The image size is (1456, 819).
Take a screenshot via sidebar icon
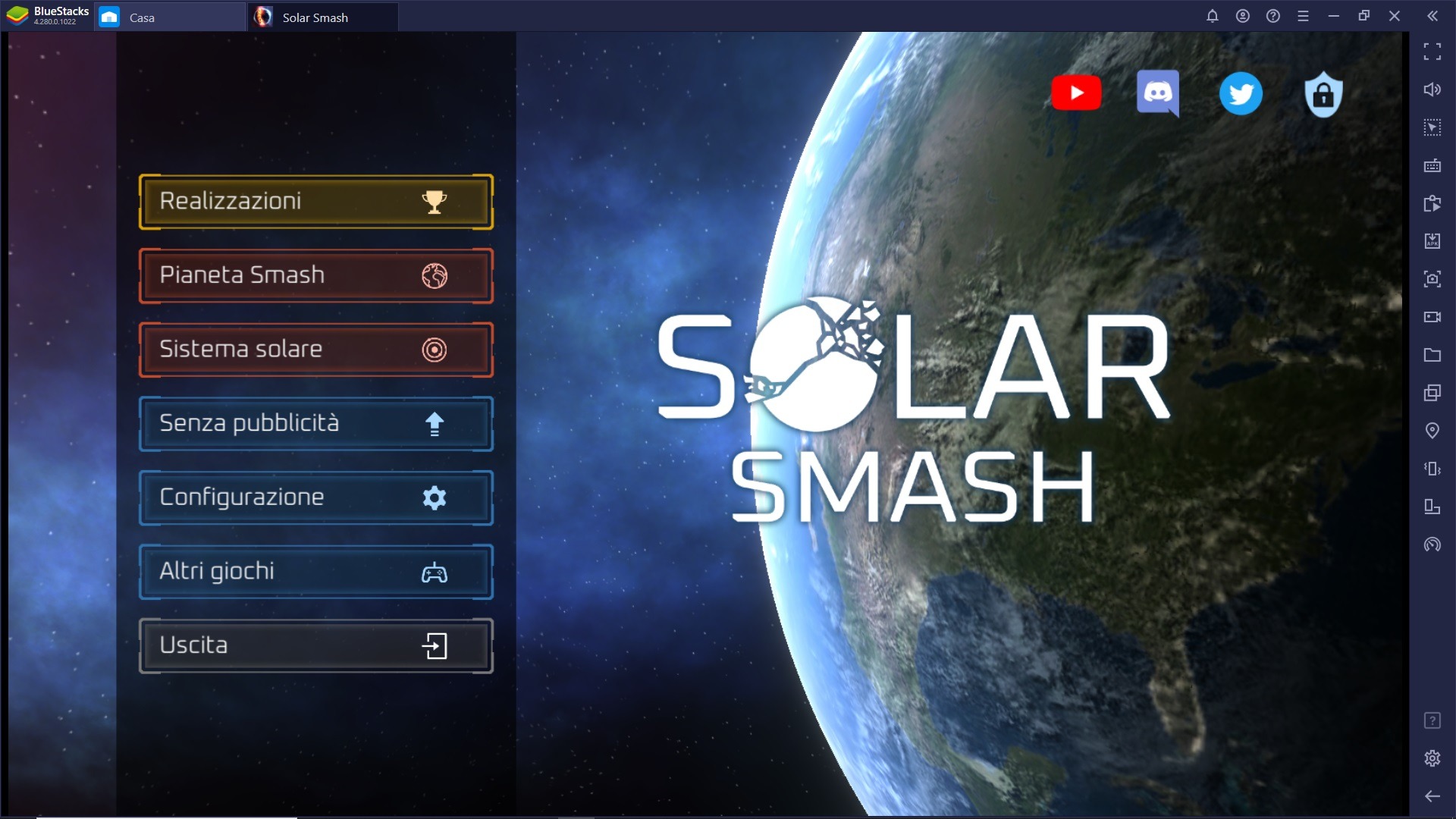pyautogui.click(x=1432, y=279)
